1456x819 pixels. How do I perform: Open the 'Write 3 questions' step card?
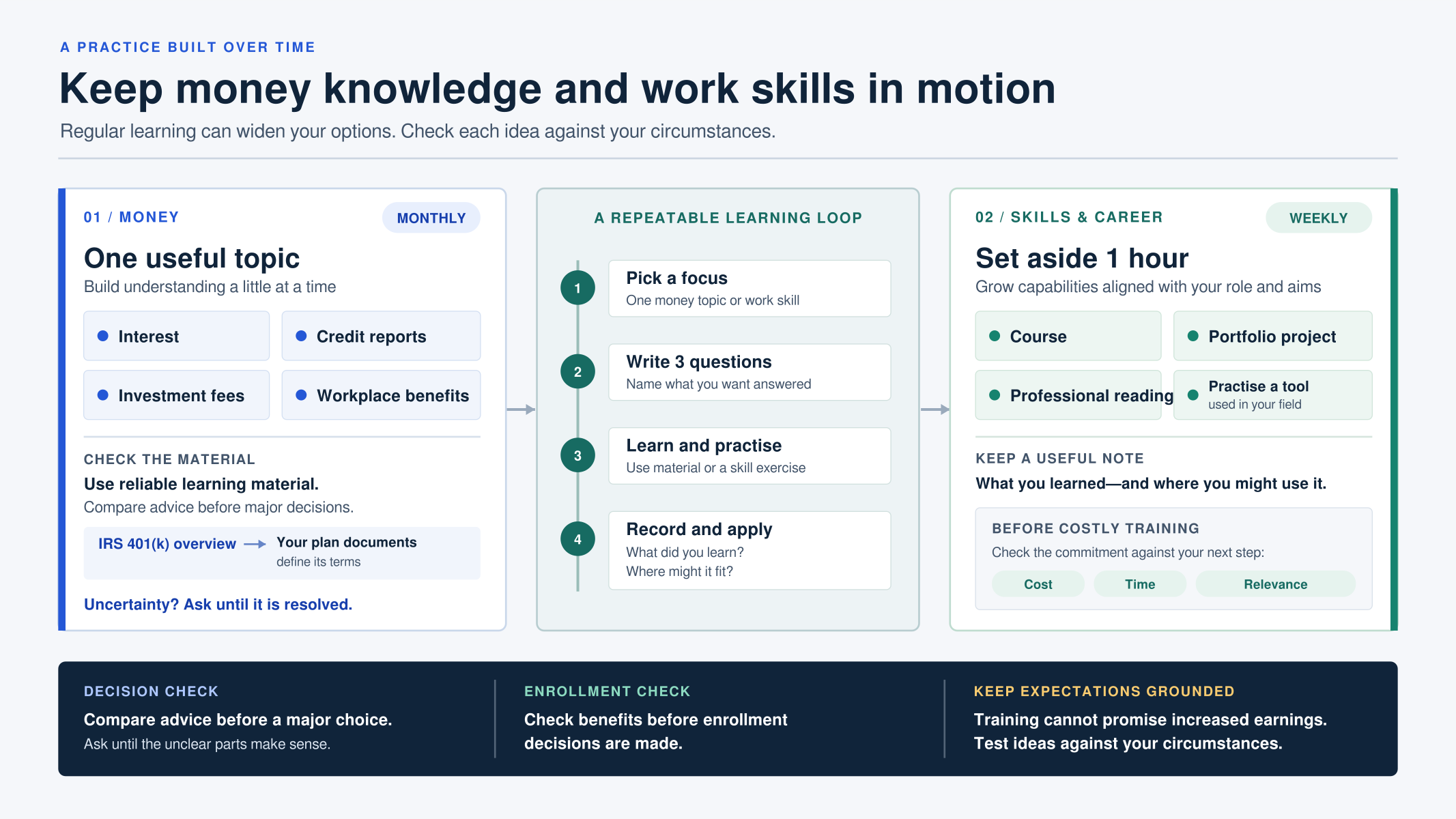click(750, 372)
